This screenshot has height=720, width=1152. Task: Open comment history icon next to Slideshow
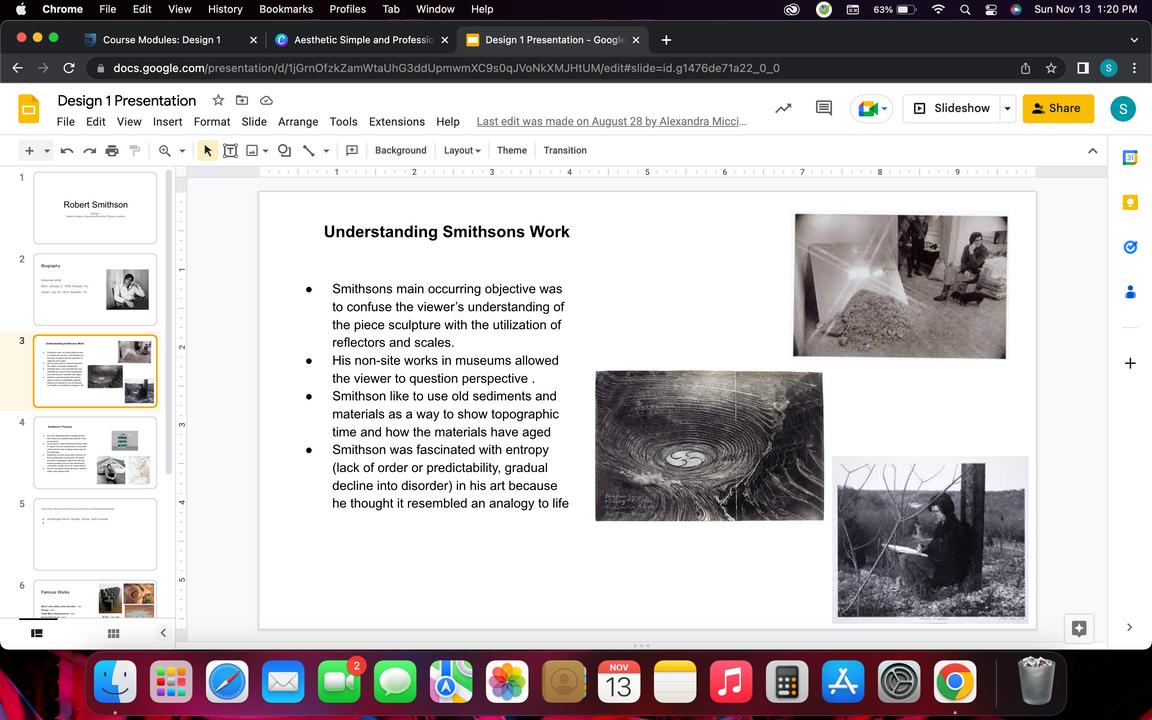click(824, 108)
